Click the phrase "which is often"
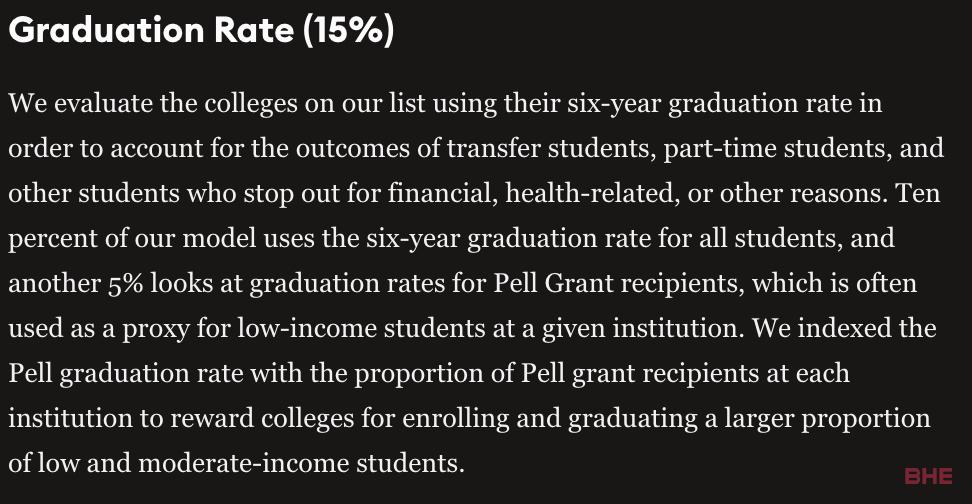 (x=834, y=283)
